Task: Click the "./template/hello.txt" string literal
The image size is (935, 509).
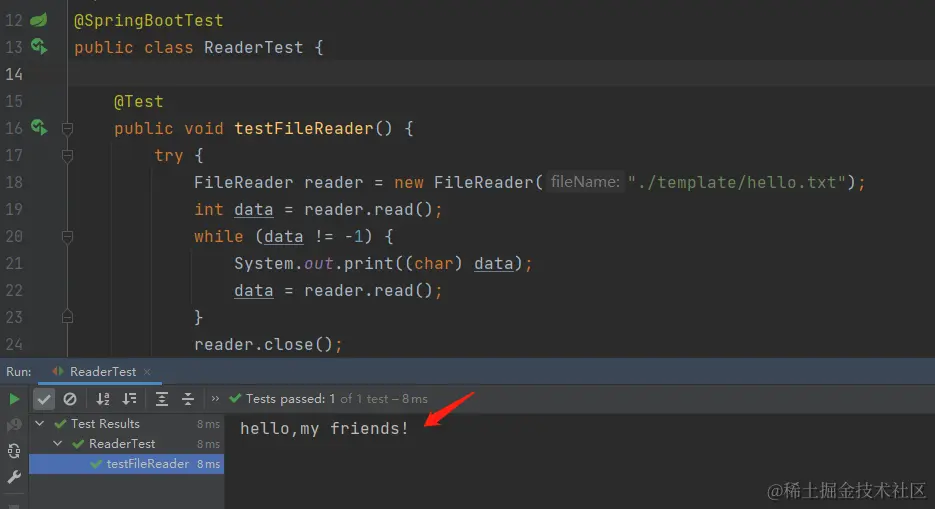Action: (x=737, y=182)
